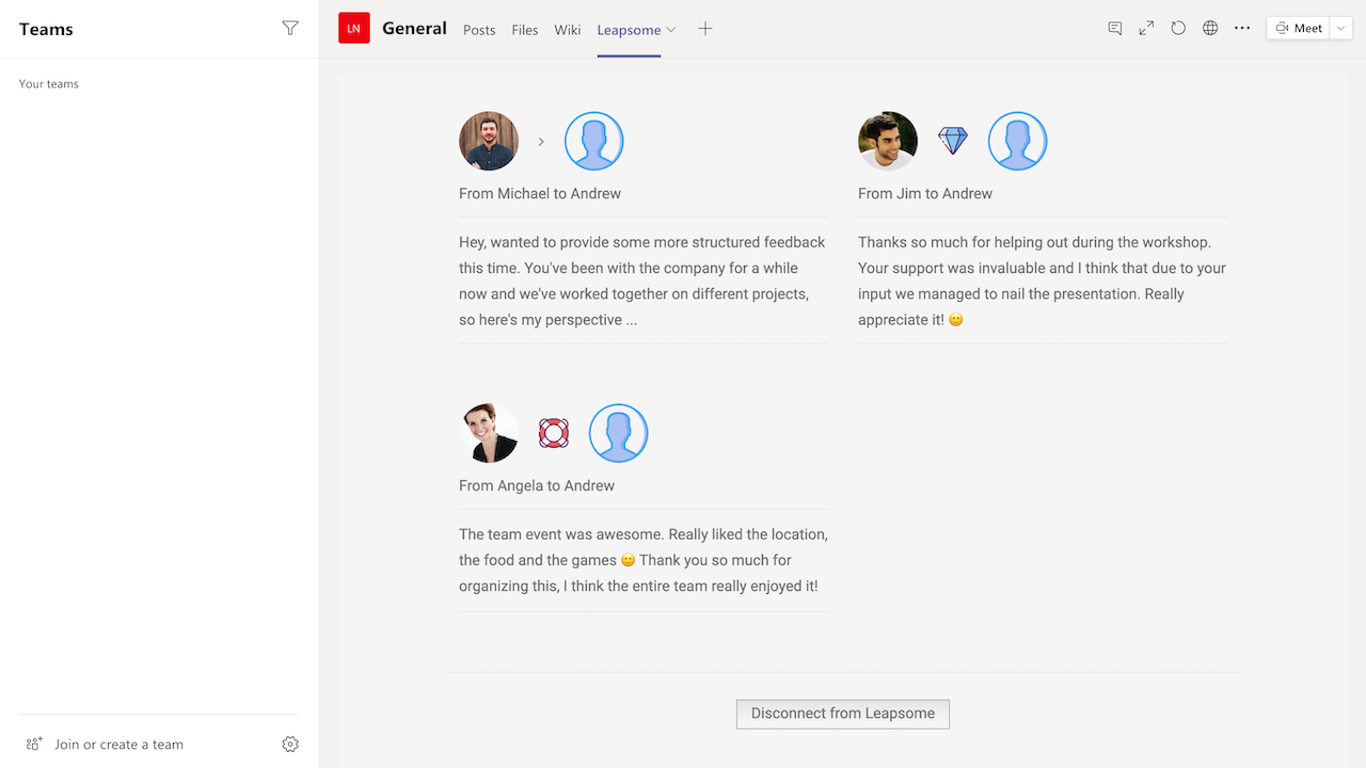Click the filter teams funnel icon
Image resolution: width=1366 pixels, height=768 pixels.
[290, 28]
